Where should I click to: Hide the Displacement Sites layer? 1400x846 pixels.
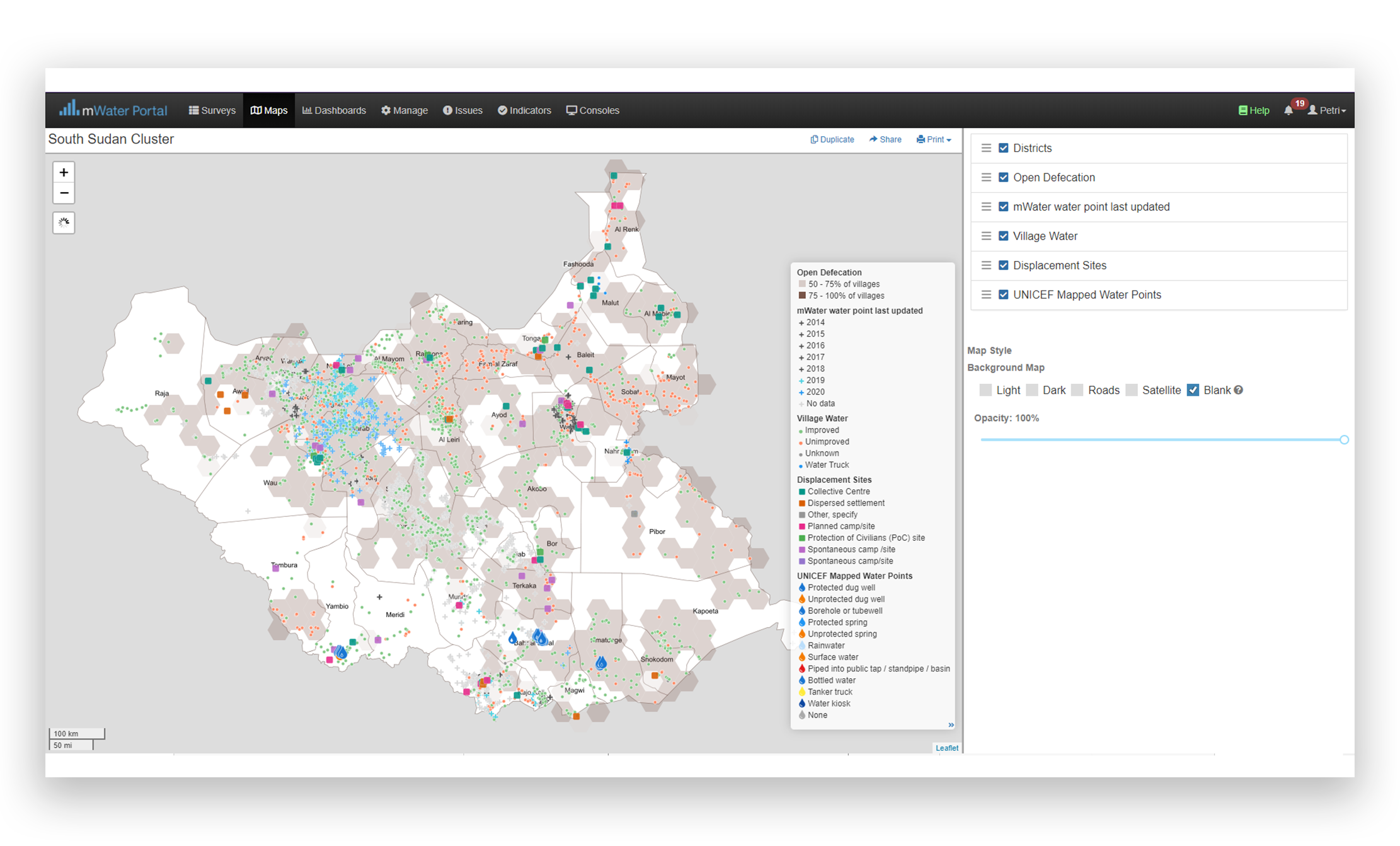(x=1004, y=265)
